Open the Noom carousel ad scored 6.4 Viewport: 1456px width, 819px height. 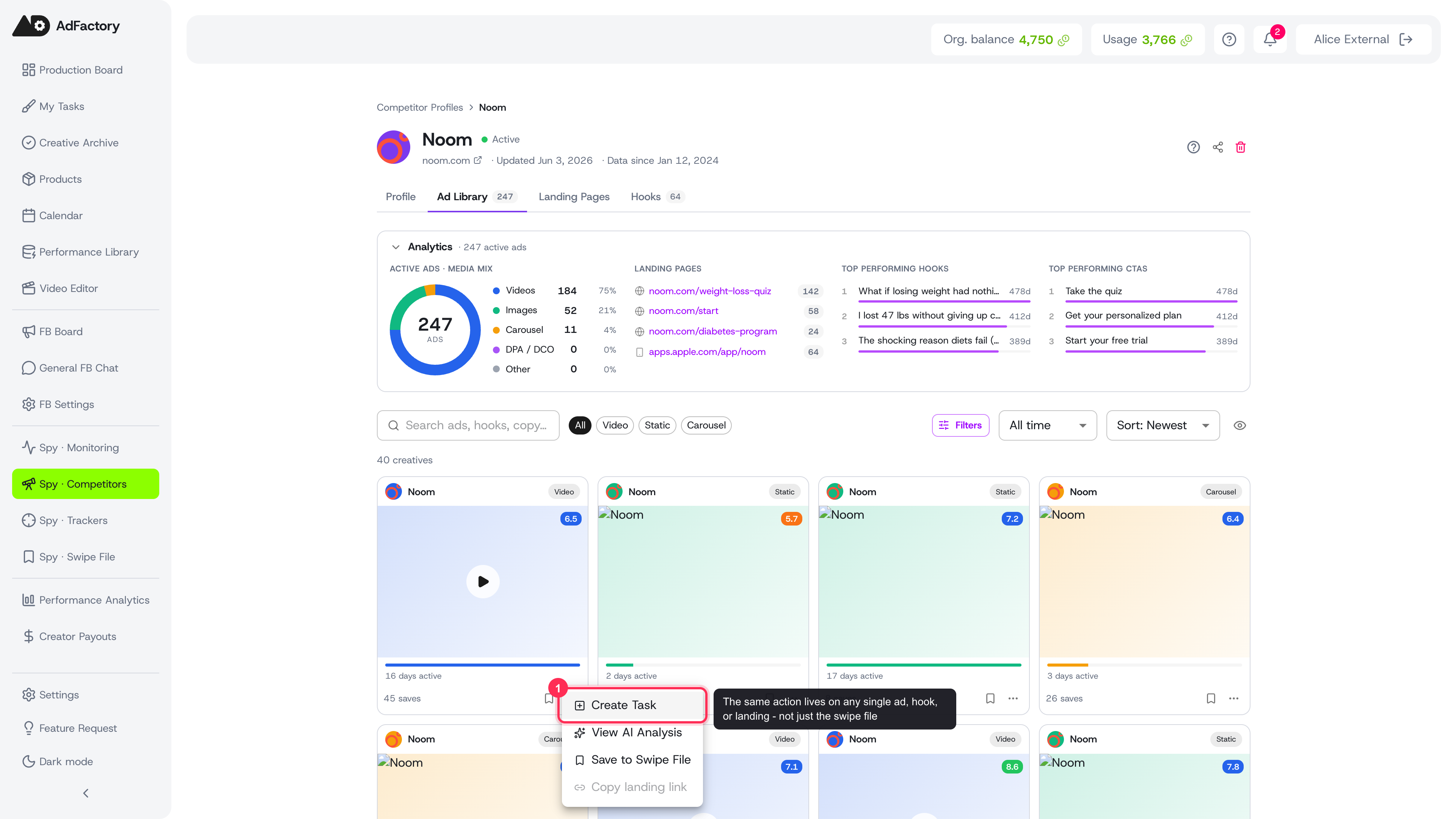(1144, 582)
